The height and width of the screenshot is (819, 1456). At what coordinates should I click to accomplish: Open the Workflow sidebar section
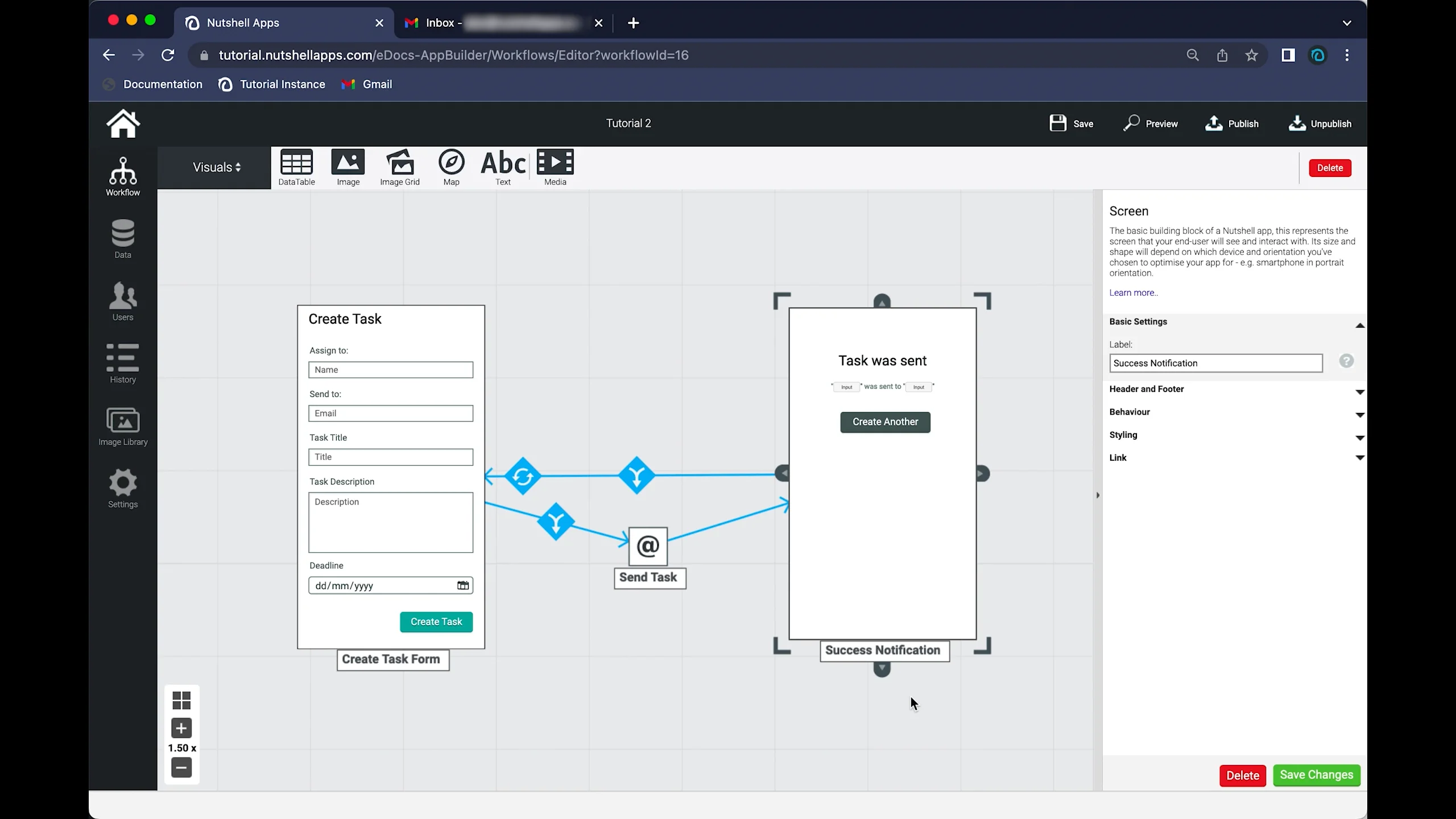click(x=123, y=177)
